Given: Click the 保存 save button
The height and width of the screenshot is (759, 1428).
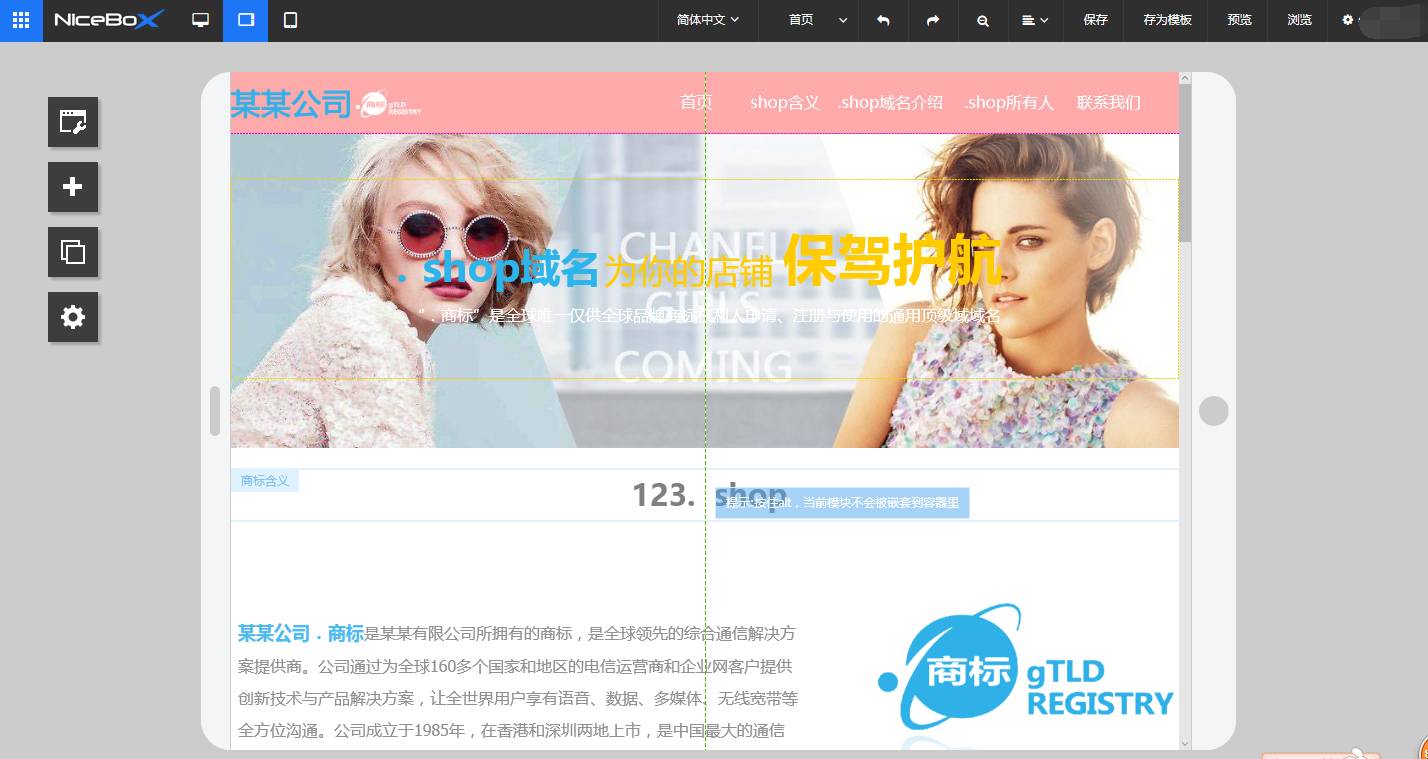Looking at the screenshot, I should (x=1094, y=20).
